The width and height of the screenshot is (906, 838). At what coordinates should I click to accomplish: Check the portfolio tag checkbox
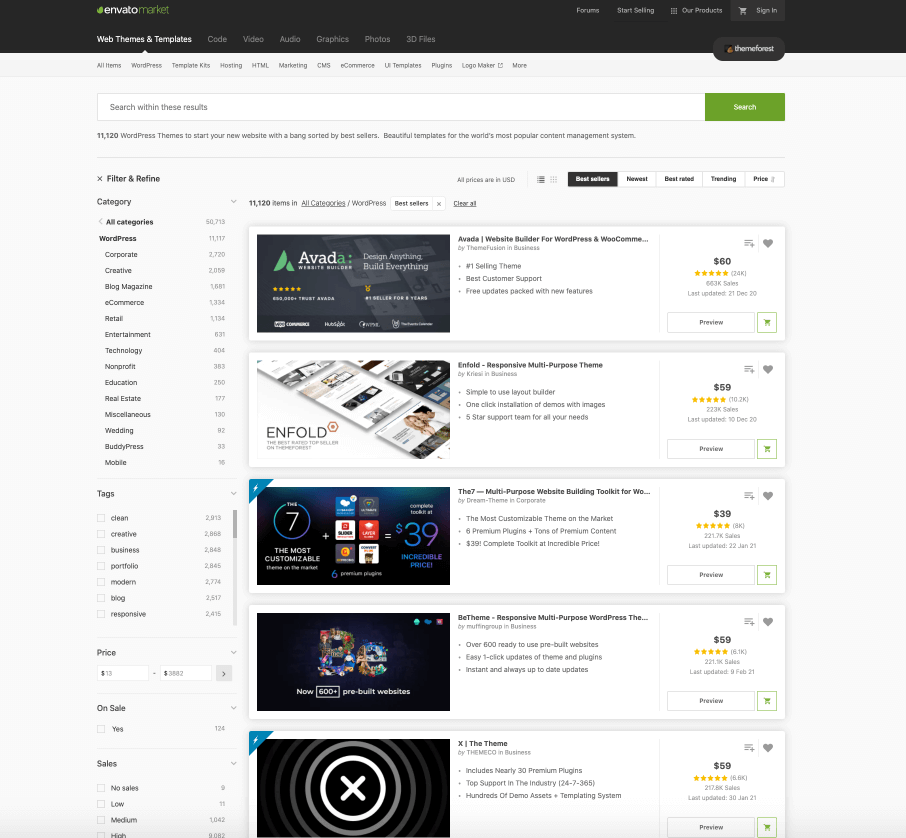tap(101, 566)
